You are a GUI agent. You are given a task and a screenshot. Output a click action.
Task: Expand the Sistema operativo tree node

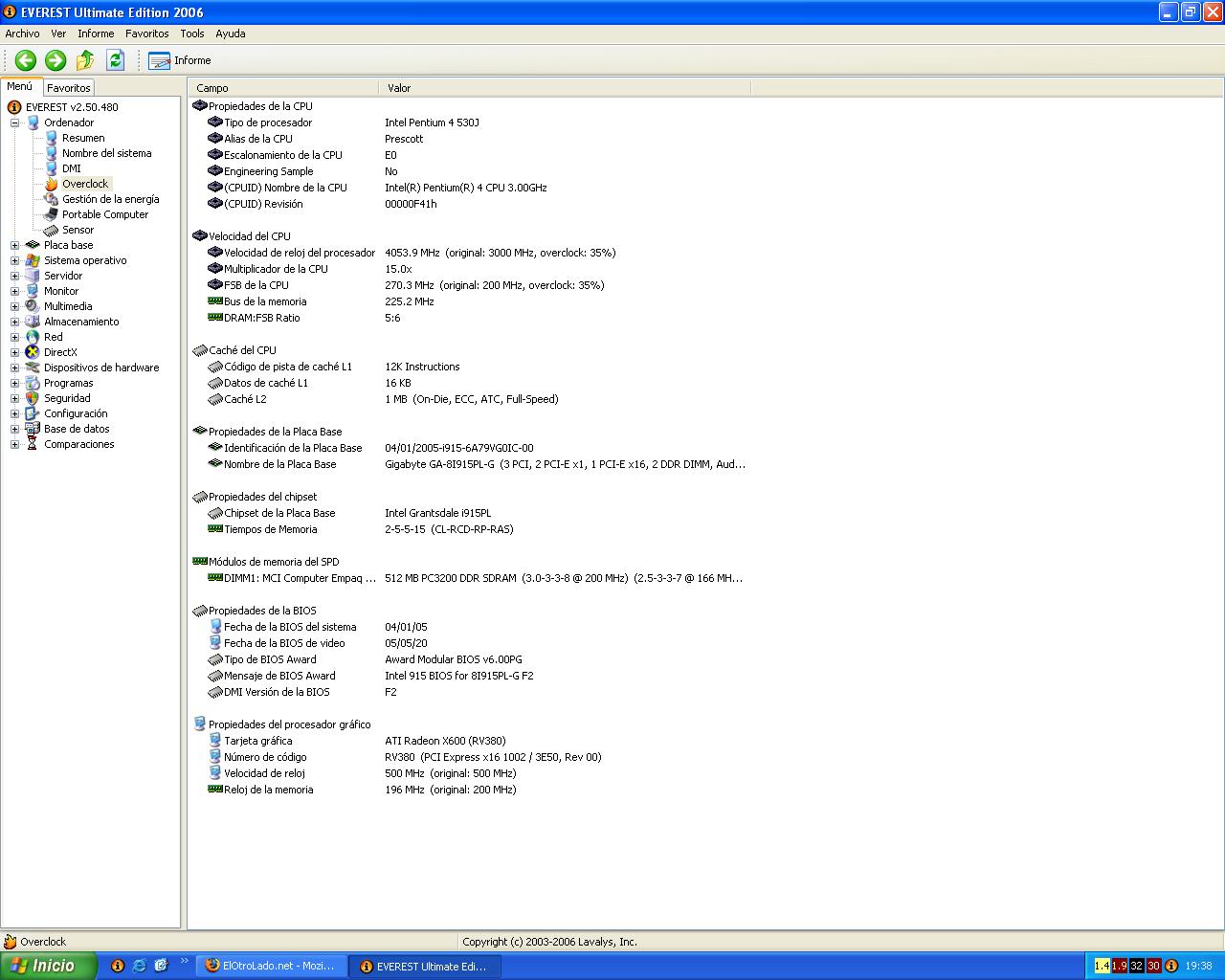(x=14, y=260)
